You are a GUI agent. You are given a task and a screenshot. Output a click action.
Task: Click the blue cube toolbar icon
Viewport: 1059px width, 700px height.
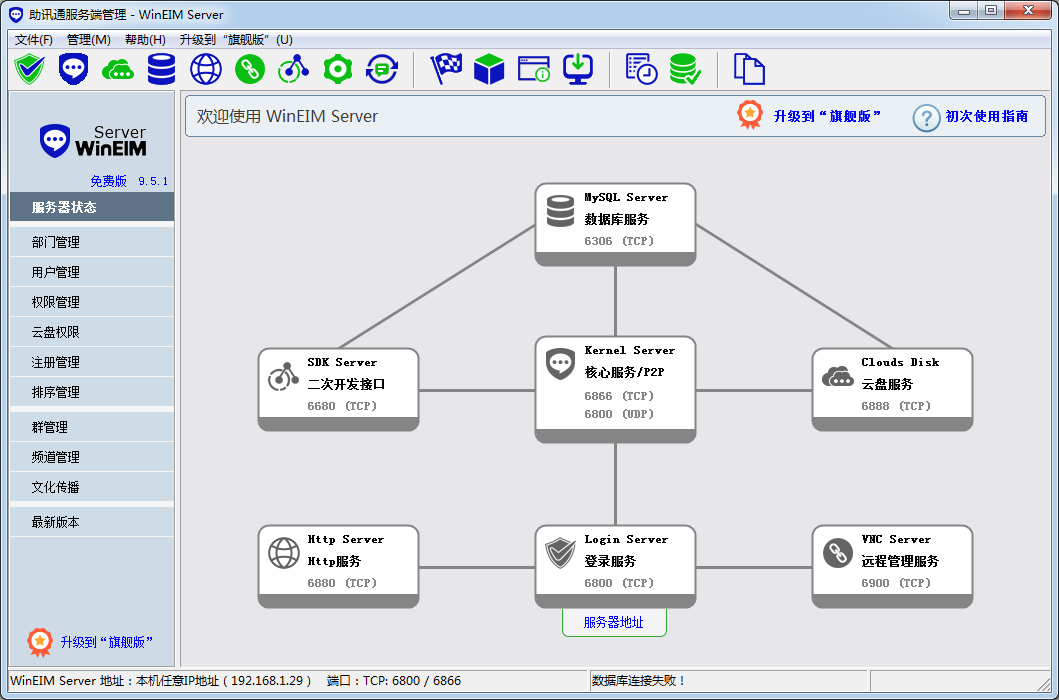click(x=490, y=69)
